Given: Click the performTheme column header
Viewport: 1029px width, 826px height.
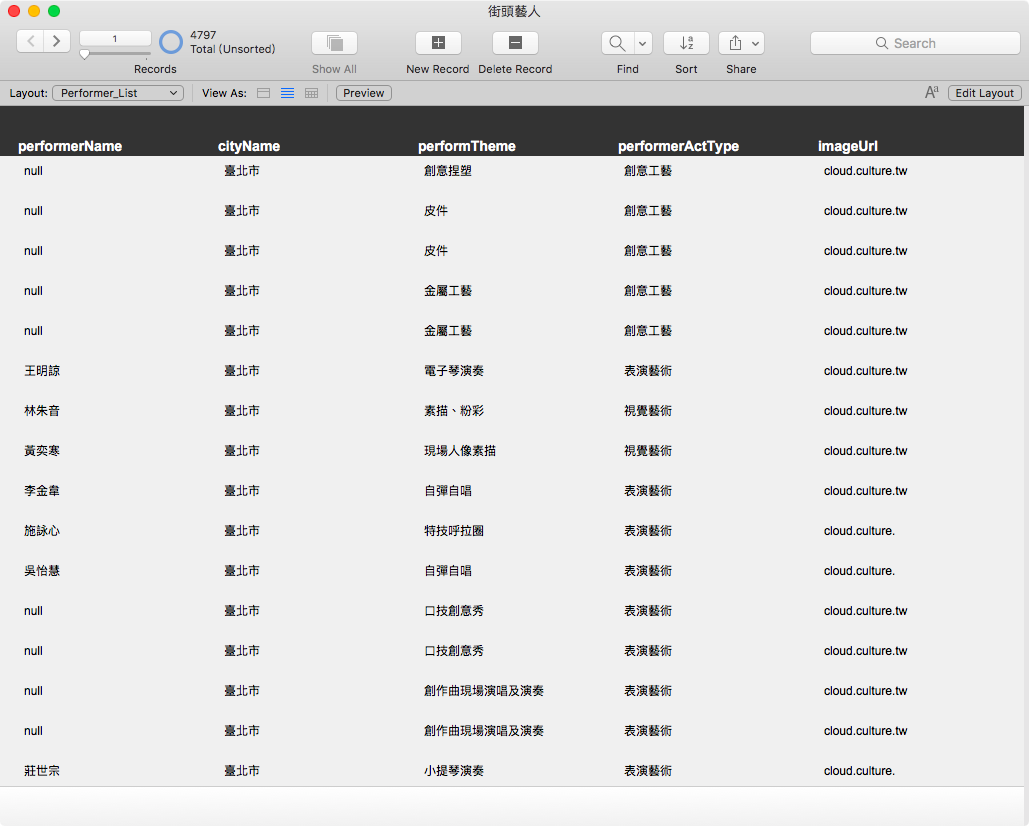Looking at the screenshot, I should pyautogui.click(x=467, y=146).
